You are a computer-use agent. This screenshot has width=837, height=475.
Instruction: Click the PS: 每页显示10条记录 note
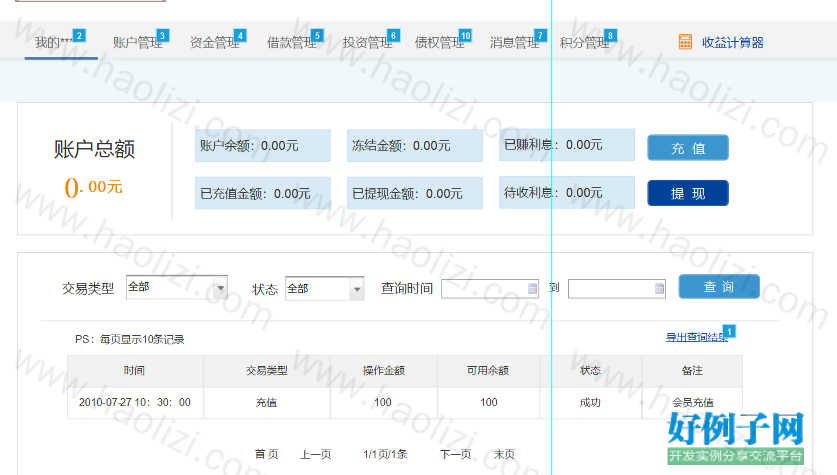point(130,339)
